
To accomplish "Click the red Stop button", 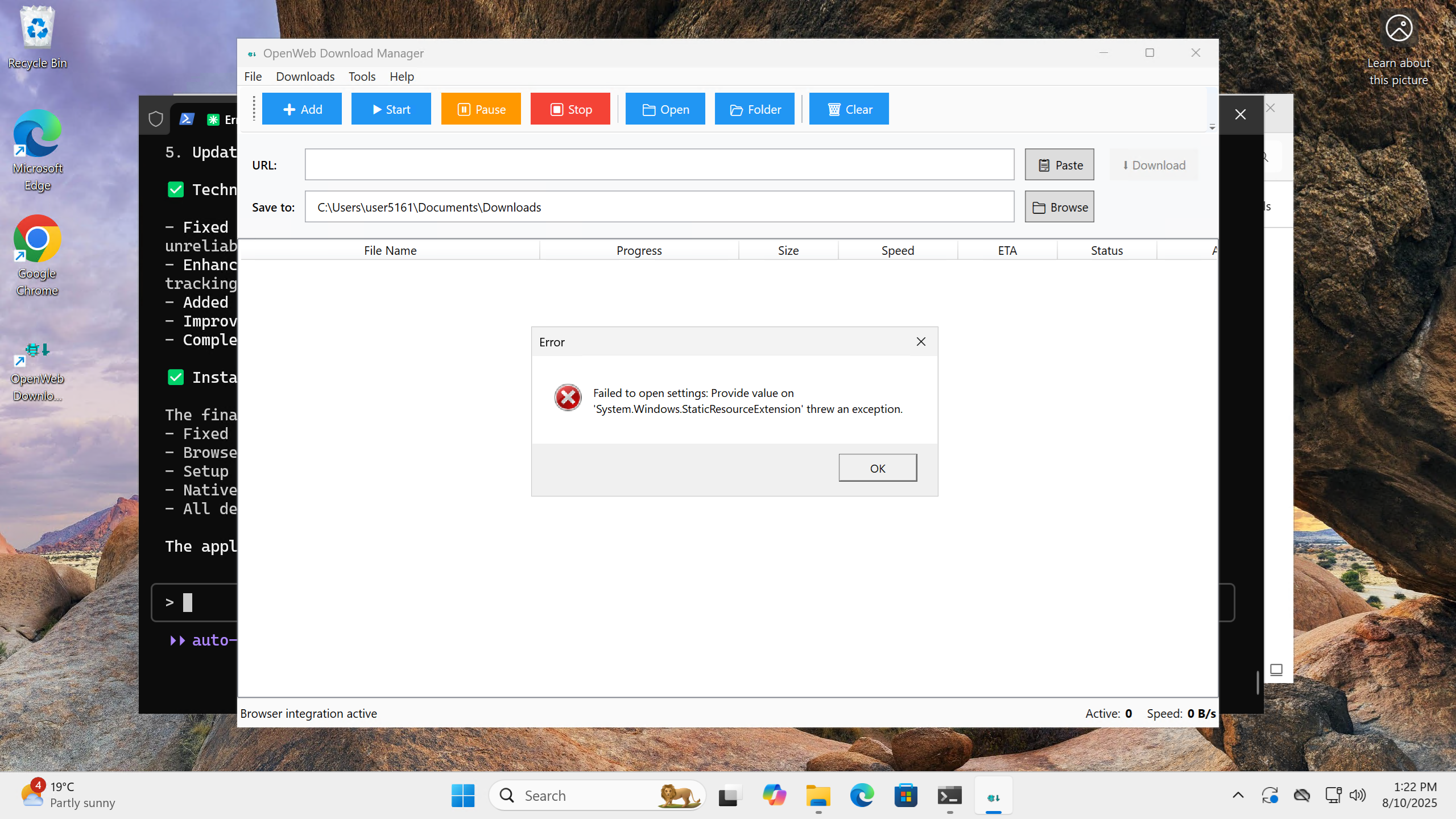I will [x=570, y=109].
